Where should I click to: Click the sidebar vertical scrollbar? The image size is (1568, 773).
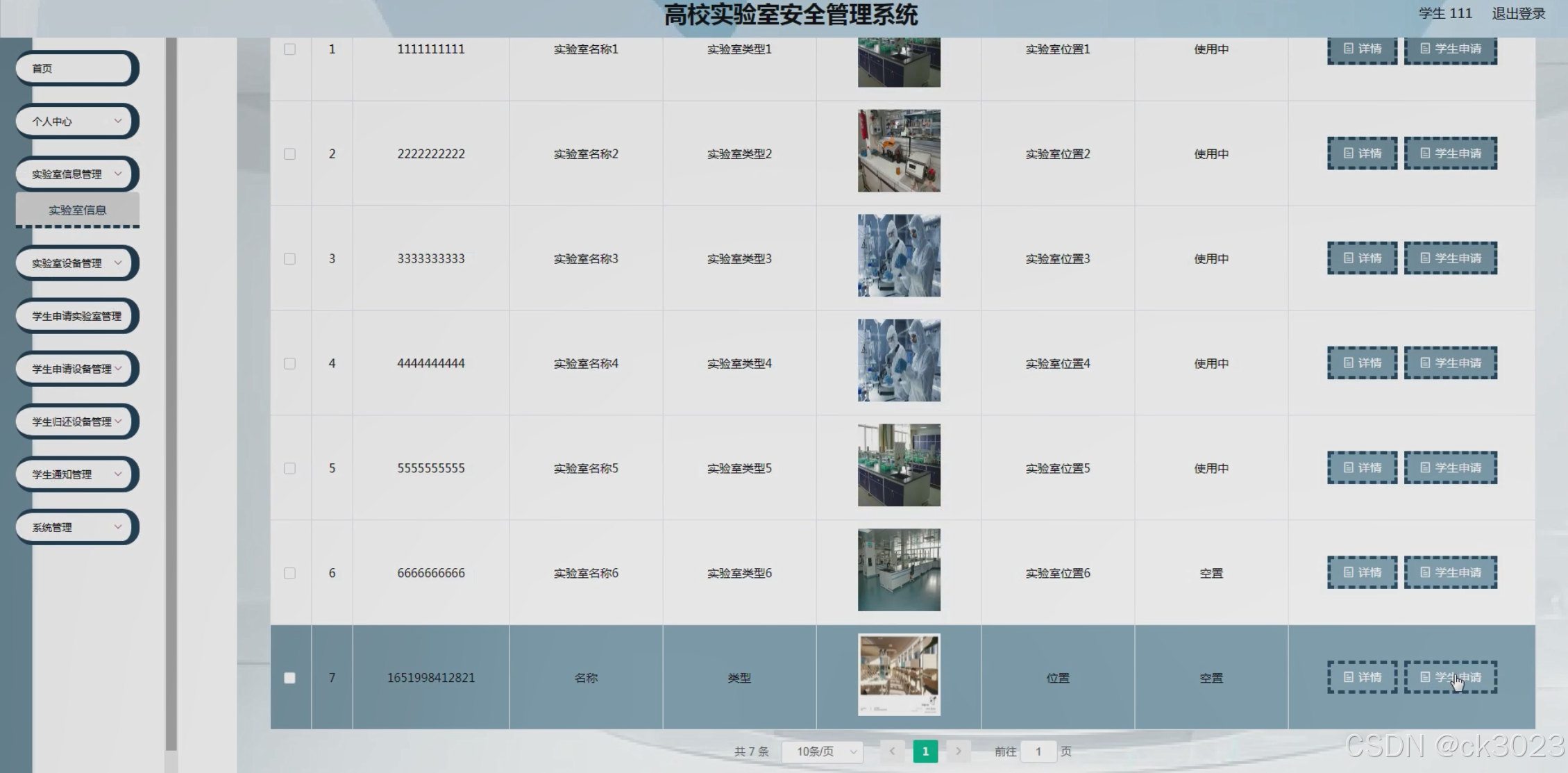[x=171, y=389]
